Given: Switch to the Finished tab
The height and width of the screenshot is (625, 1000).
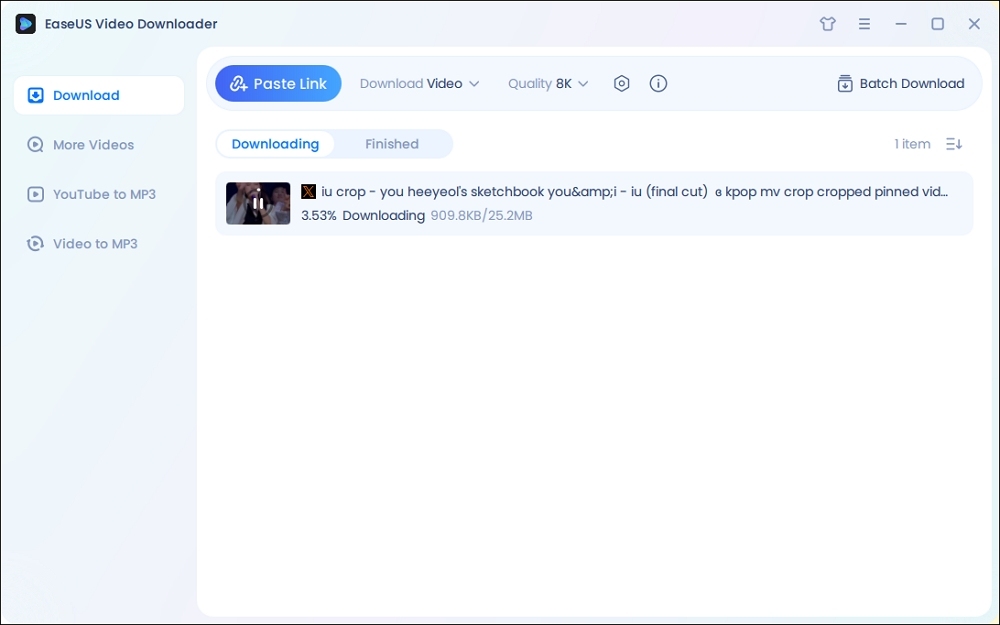Looking at the screenshot, I should coord(392,144).
